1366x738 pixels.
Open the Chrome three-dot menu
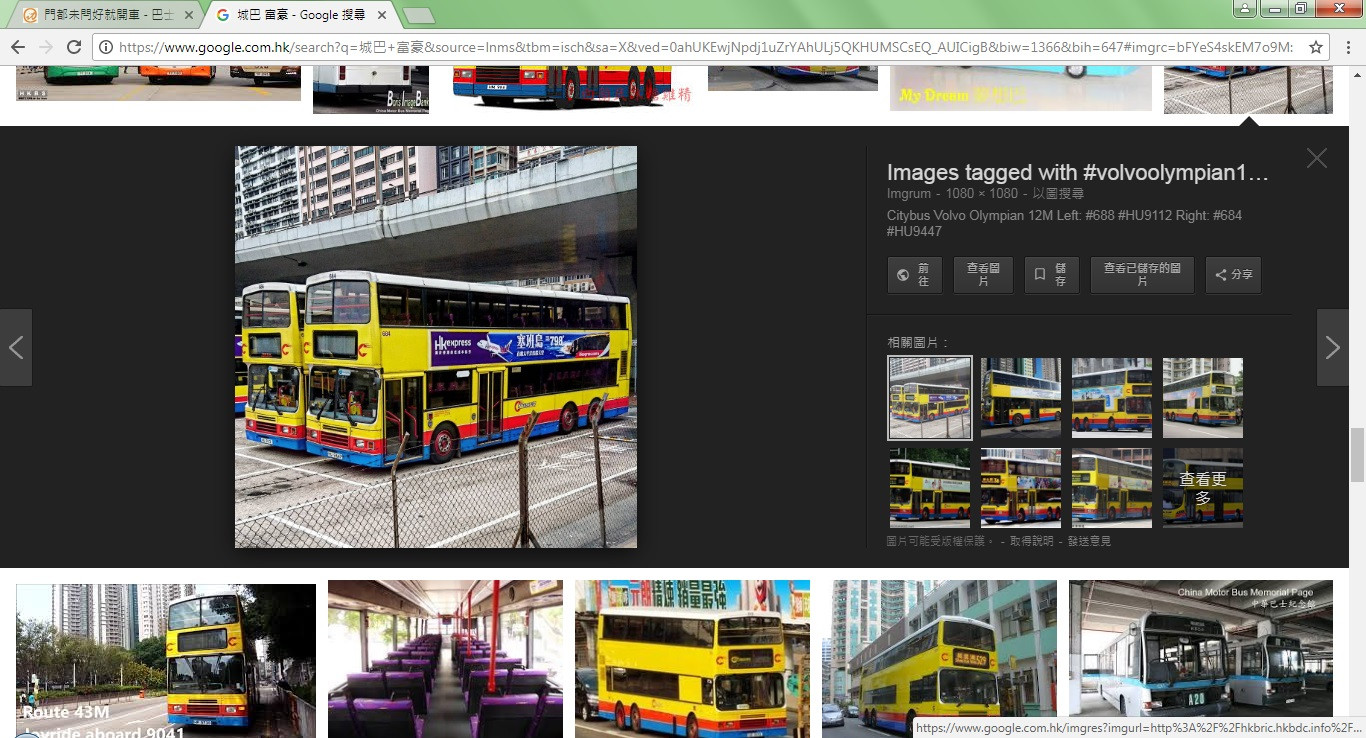pos(1348,47)
